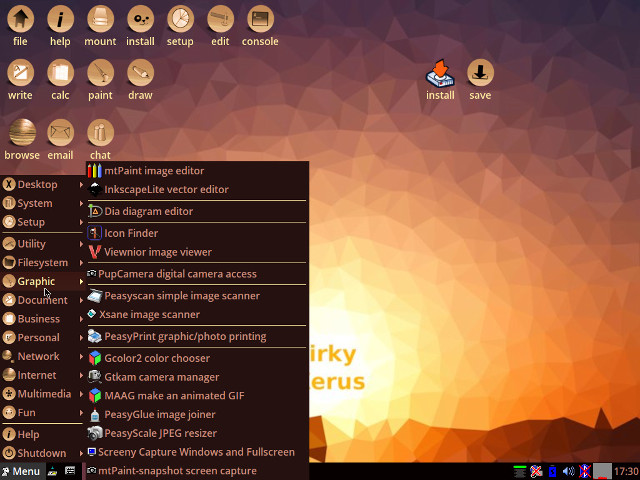Viewport: 640px width, 480px height.
Task: Click the gray tray monitor box
Action: click(602, 471)
